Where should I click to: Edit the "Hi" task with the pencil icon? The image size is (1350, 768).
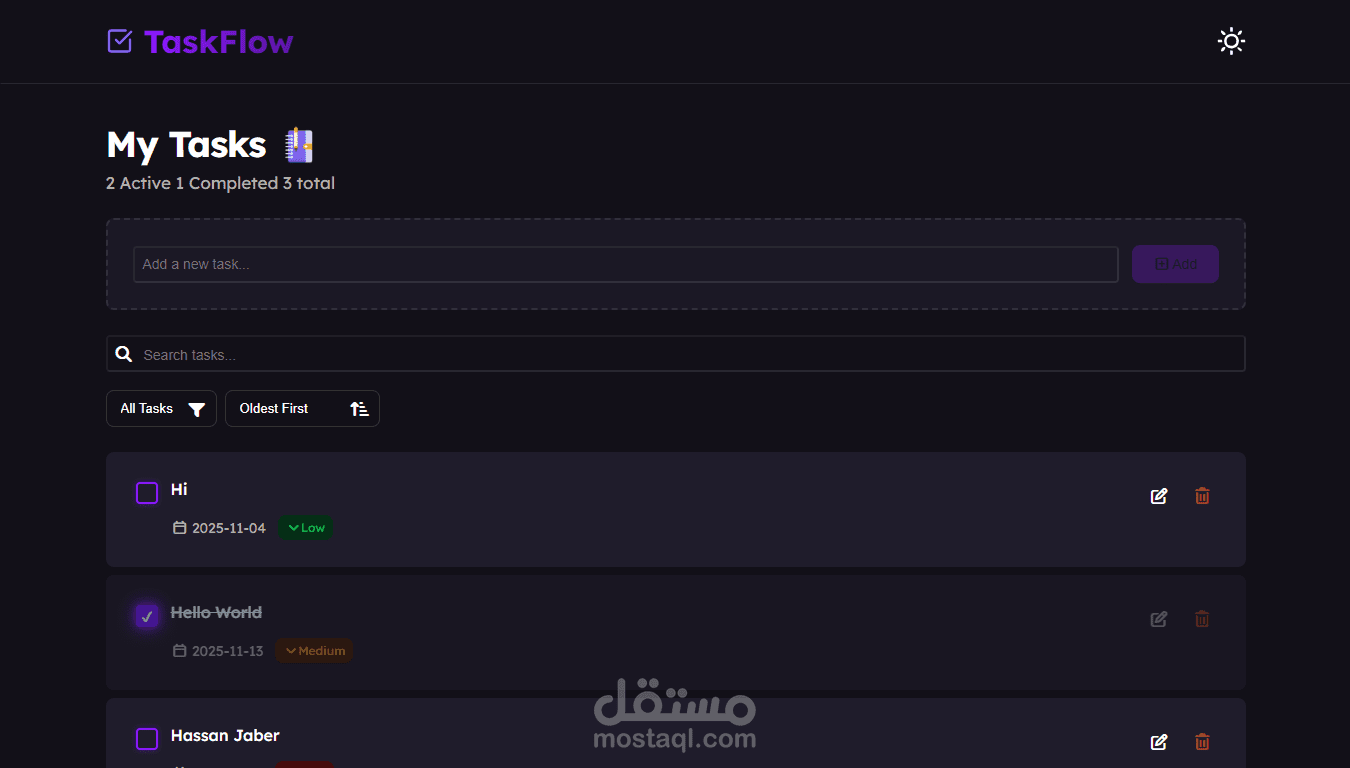(x=1159, y=496)
